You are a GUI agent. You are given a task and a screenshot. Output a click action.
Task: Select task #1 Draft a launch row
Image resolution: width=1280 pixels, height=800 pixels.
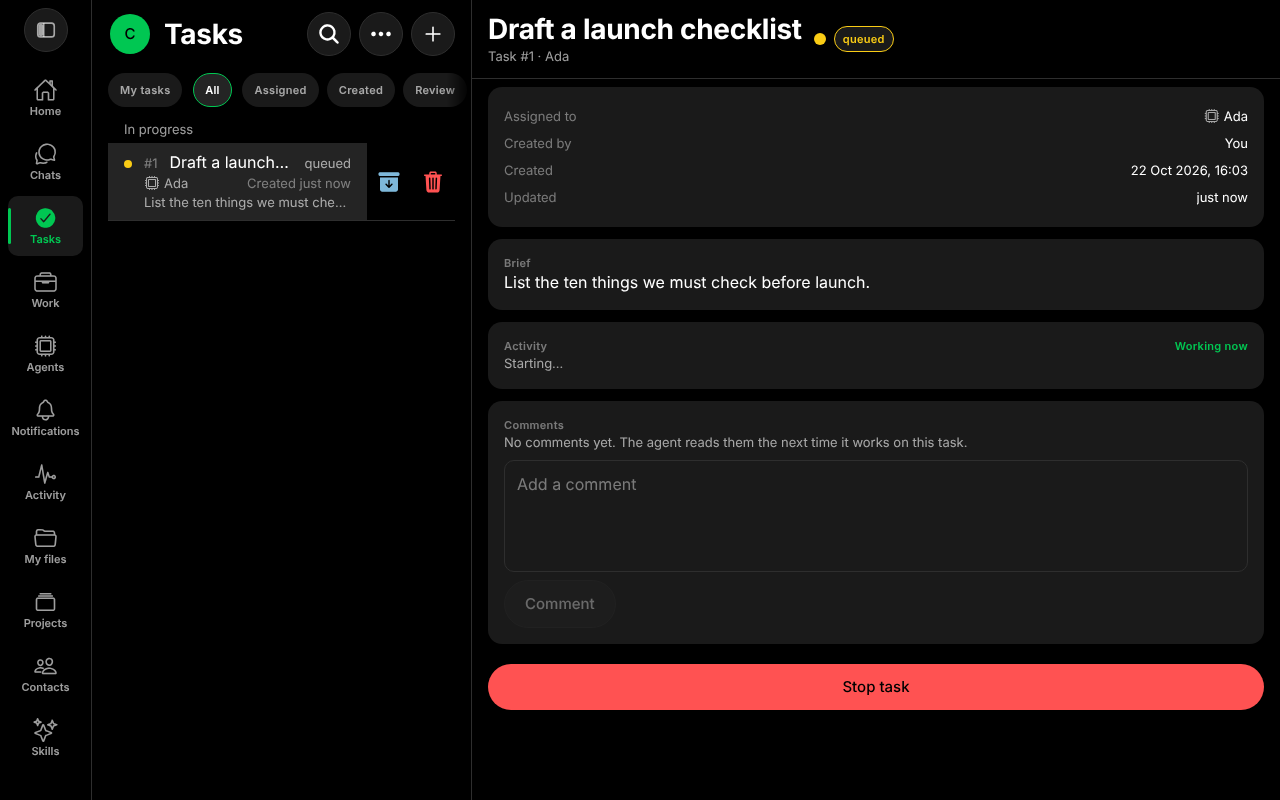(237, 182)
